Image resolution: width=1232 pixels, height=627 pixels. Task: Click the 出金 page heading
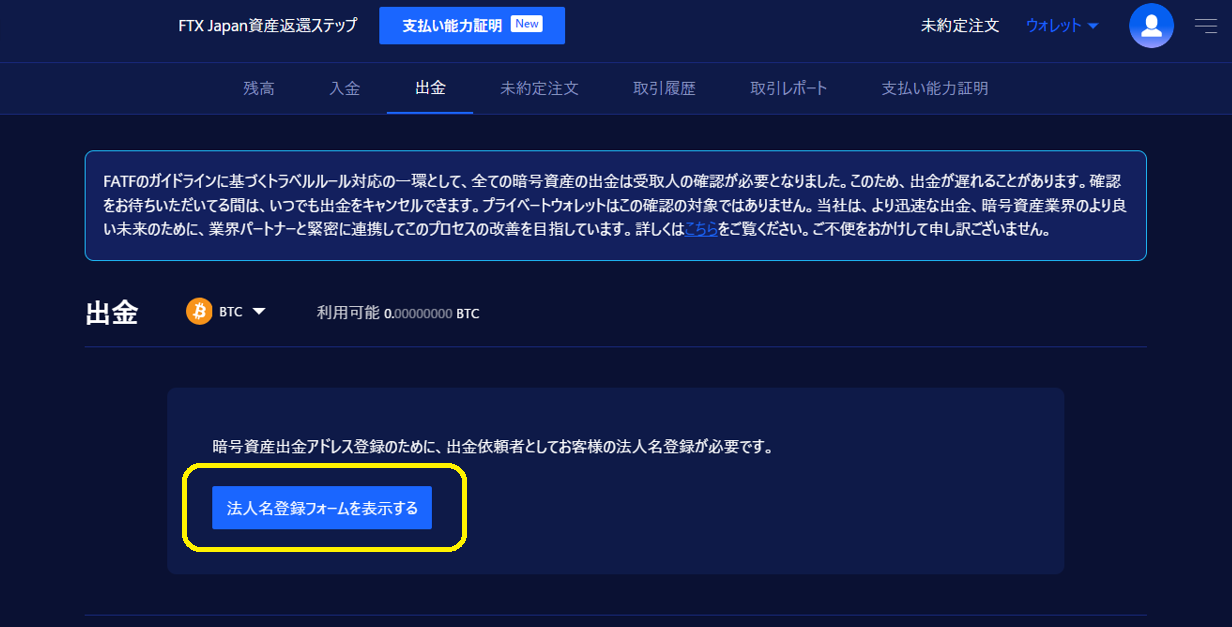click(112, 312)
